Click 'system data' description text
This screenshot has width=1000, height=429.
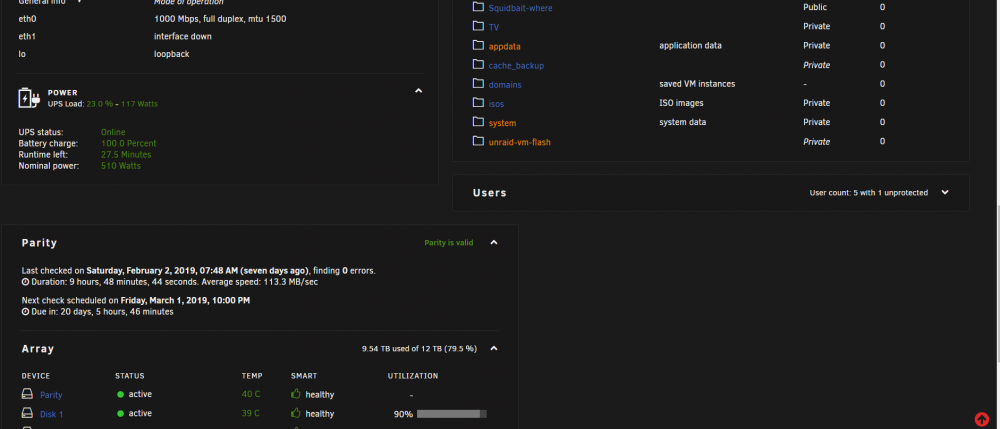coord(682,122)
